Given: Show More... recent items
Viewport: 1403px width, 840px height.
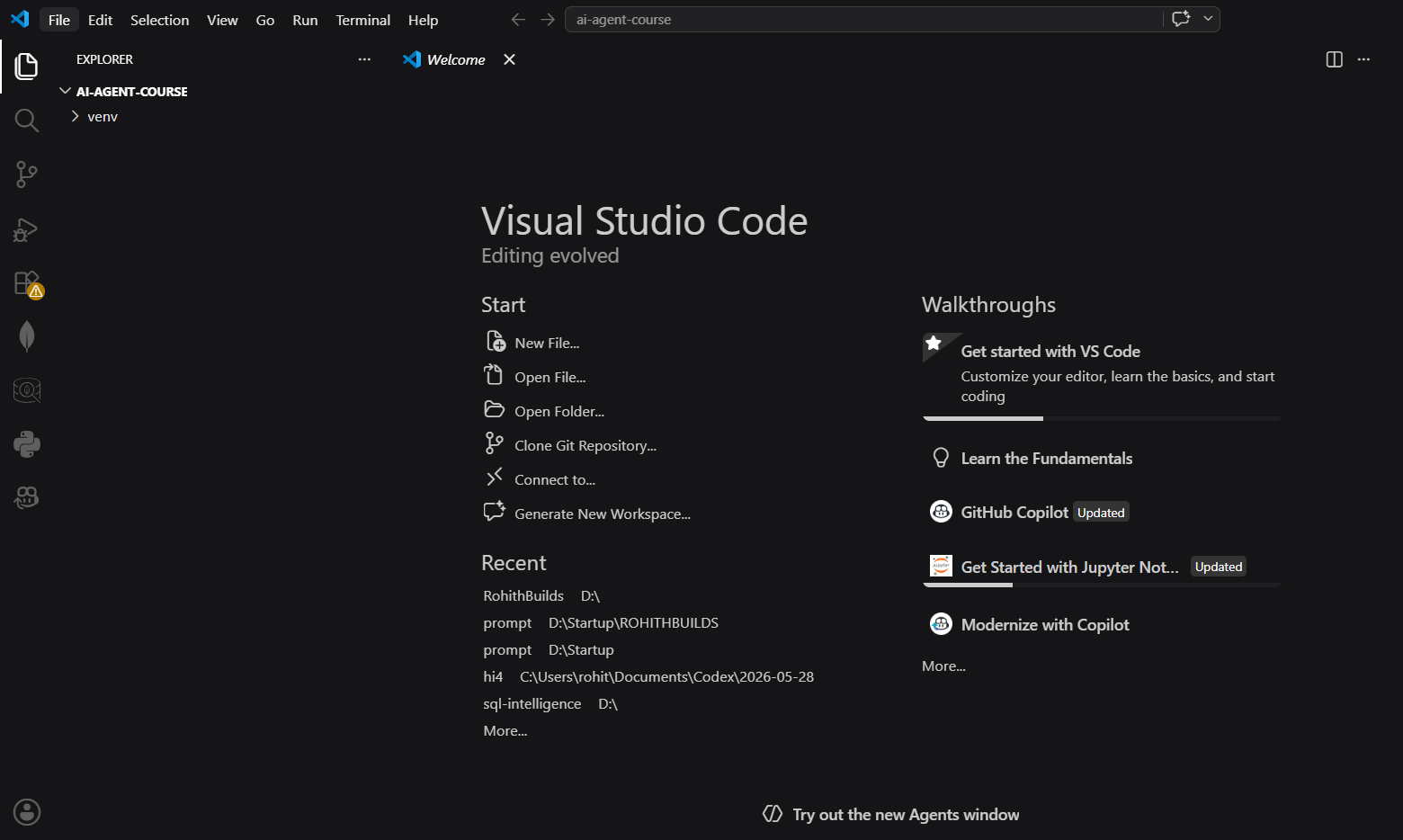Looking at the screenshot, I should coord(505,730).
